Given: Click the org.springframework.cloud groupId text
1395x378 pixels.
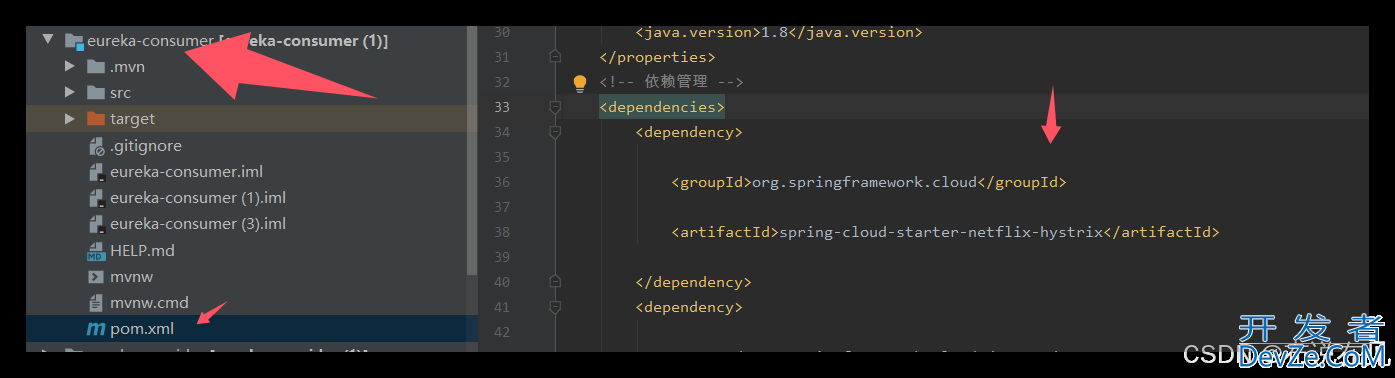Looking at the screenshot, I should (x=863, y=182).
